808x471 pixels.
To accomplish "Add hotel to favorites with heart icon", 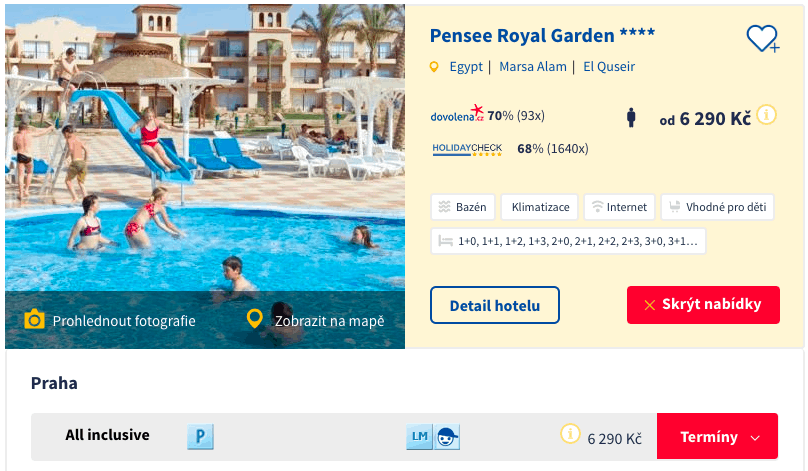I will (x=762, y=39).
